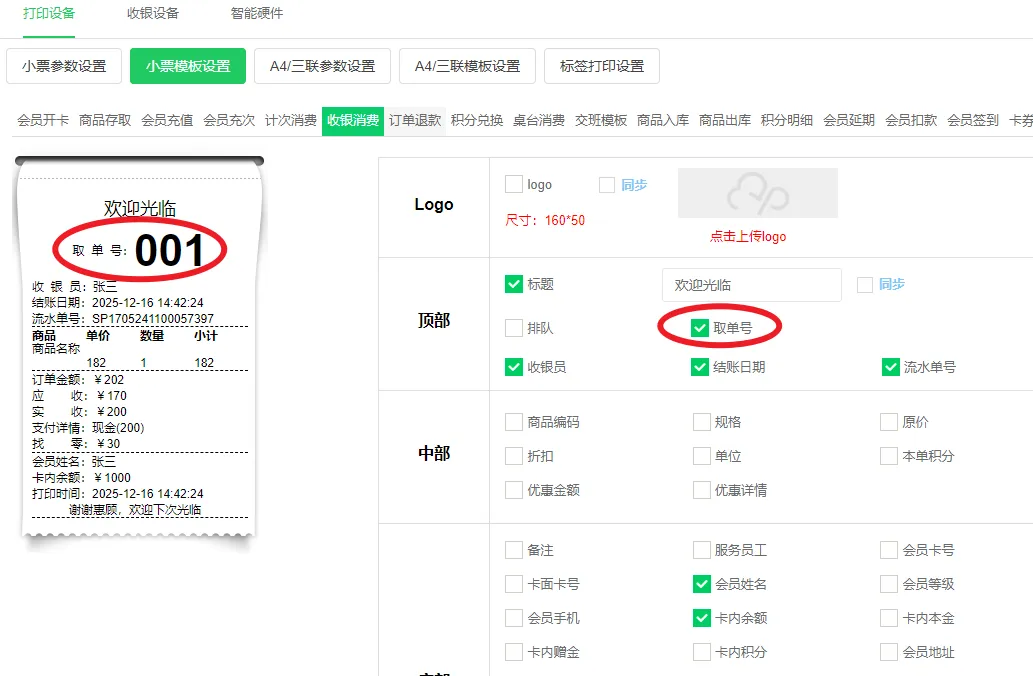
Task: Click the 欢迎光临 title input field
Action: [x=751, y=285]
